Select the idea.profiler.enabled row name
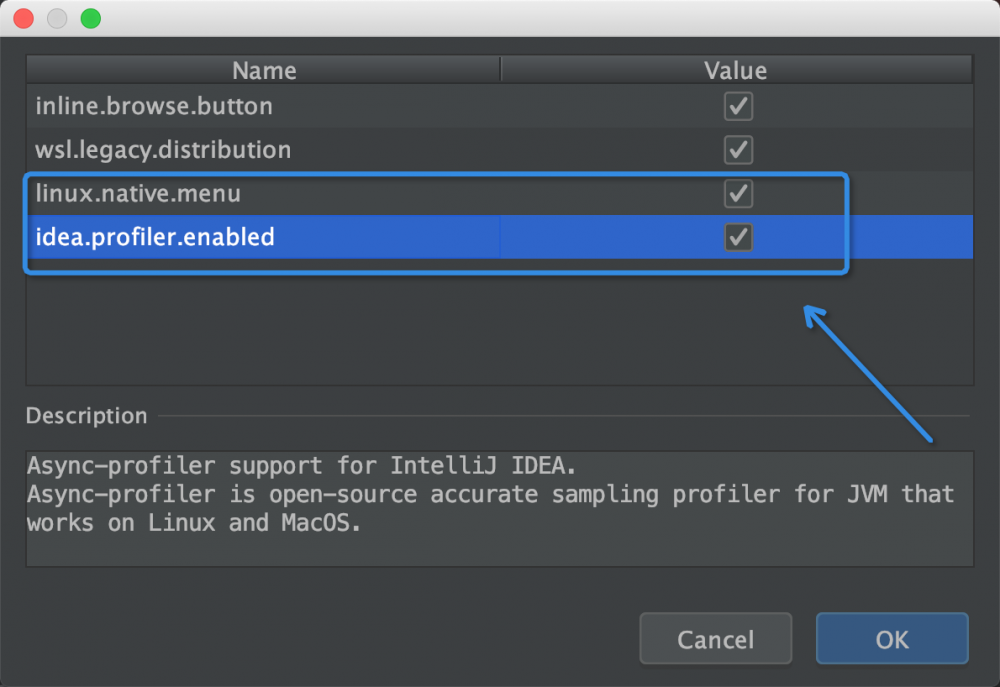 pyautogui.click(x=155, y=237)
